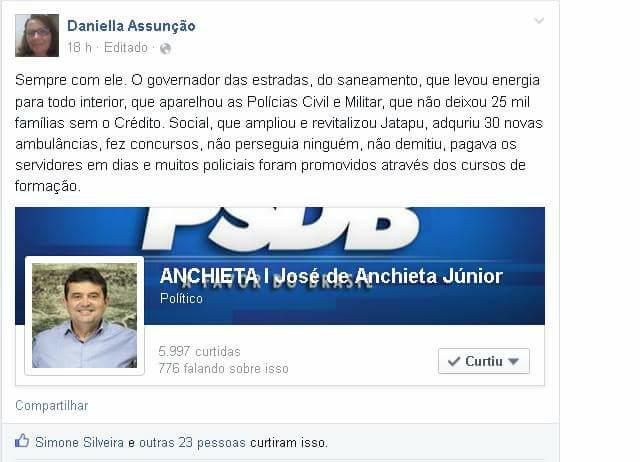Click the post text body
The height and width of the screenshot is (462, 640).
click(x=279, y=133)
